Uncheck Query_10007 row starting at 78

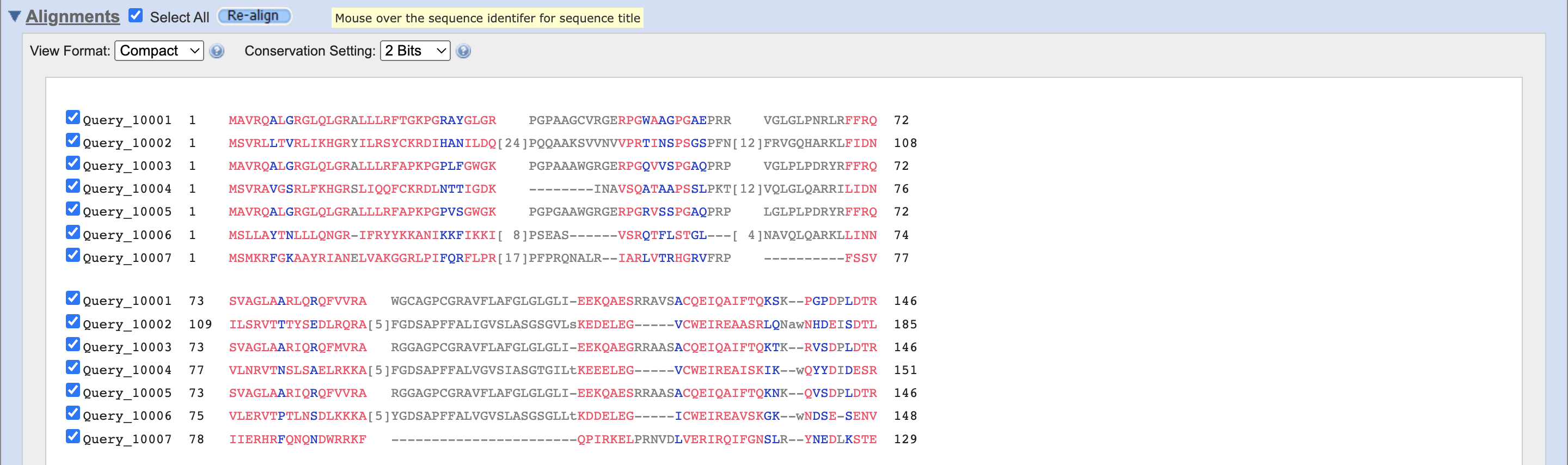coord(73,436)
